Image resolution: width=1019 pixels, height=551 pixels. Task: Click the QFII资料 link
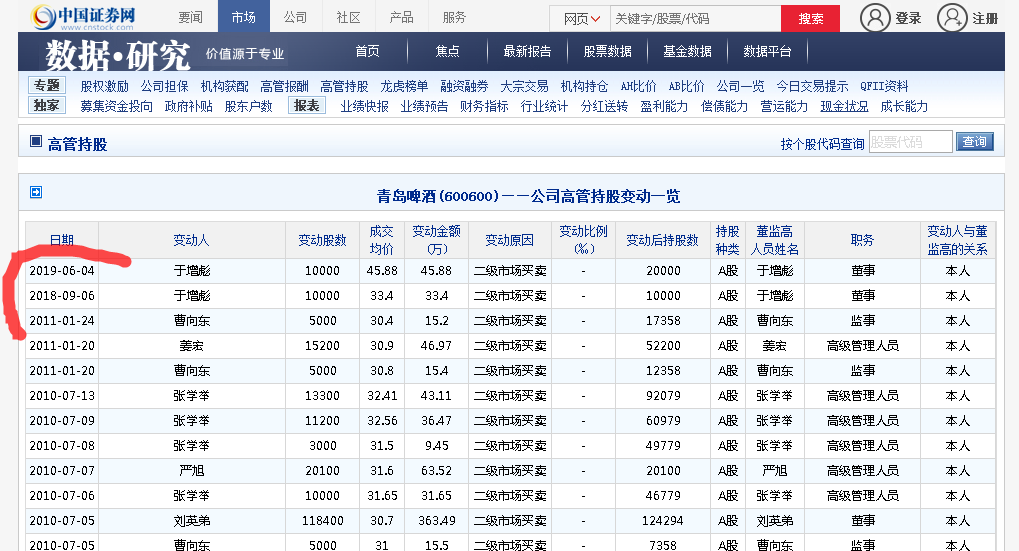(884, 86)
